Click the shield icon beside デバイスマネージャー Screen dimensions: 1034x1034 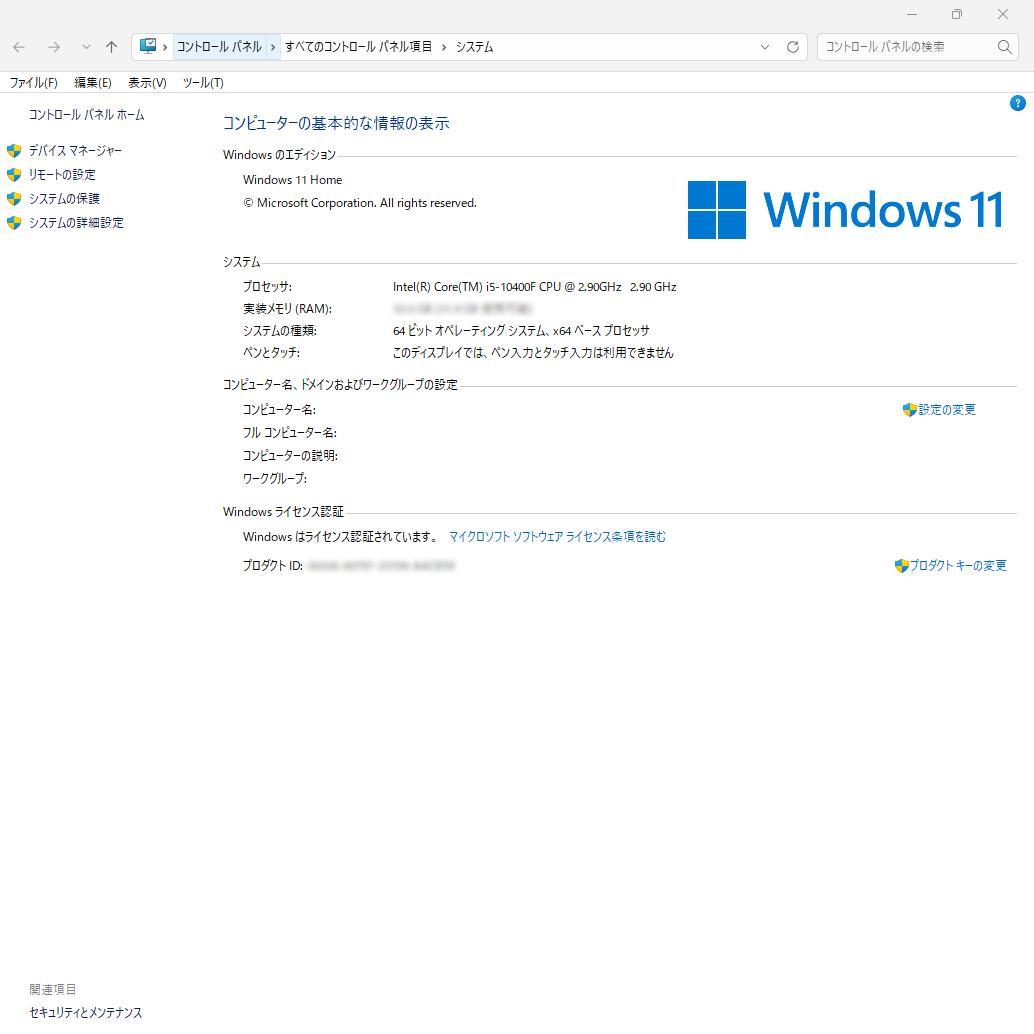(13, 150)
